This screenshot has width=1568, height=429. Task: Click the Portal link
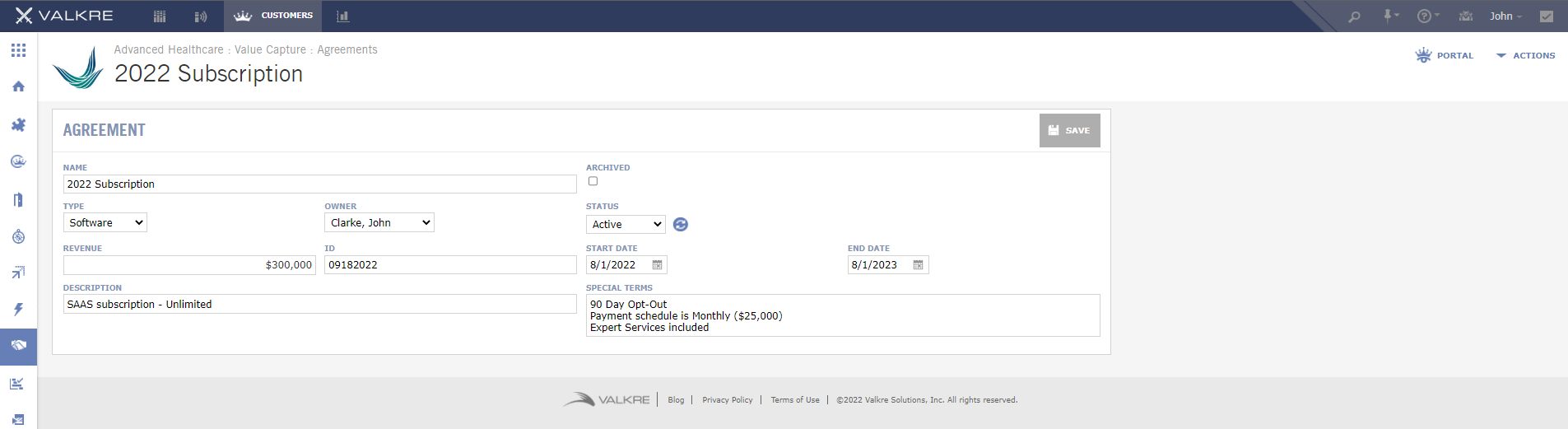[x=1445, y=55]
